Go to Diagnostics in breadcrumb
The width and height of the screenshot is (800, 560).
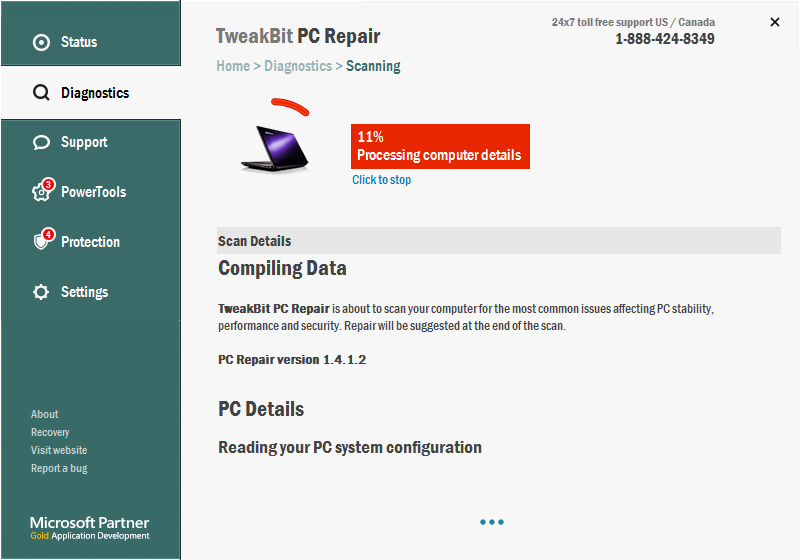(297, 66)
